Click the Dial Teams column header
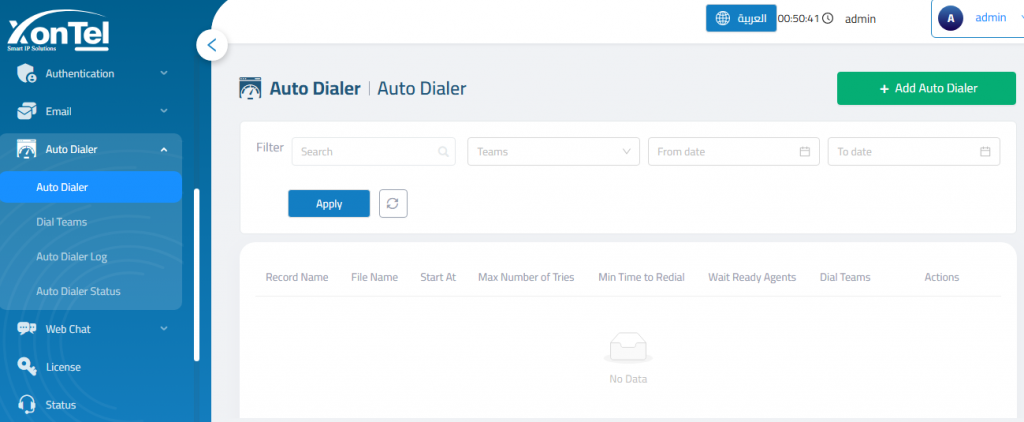This screenshot has height=422, width=1024. tap(845, 277)
